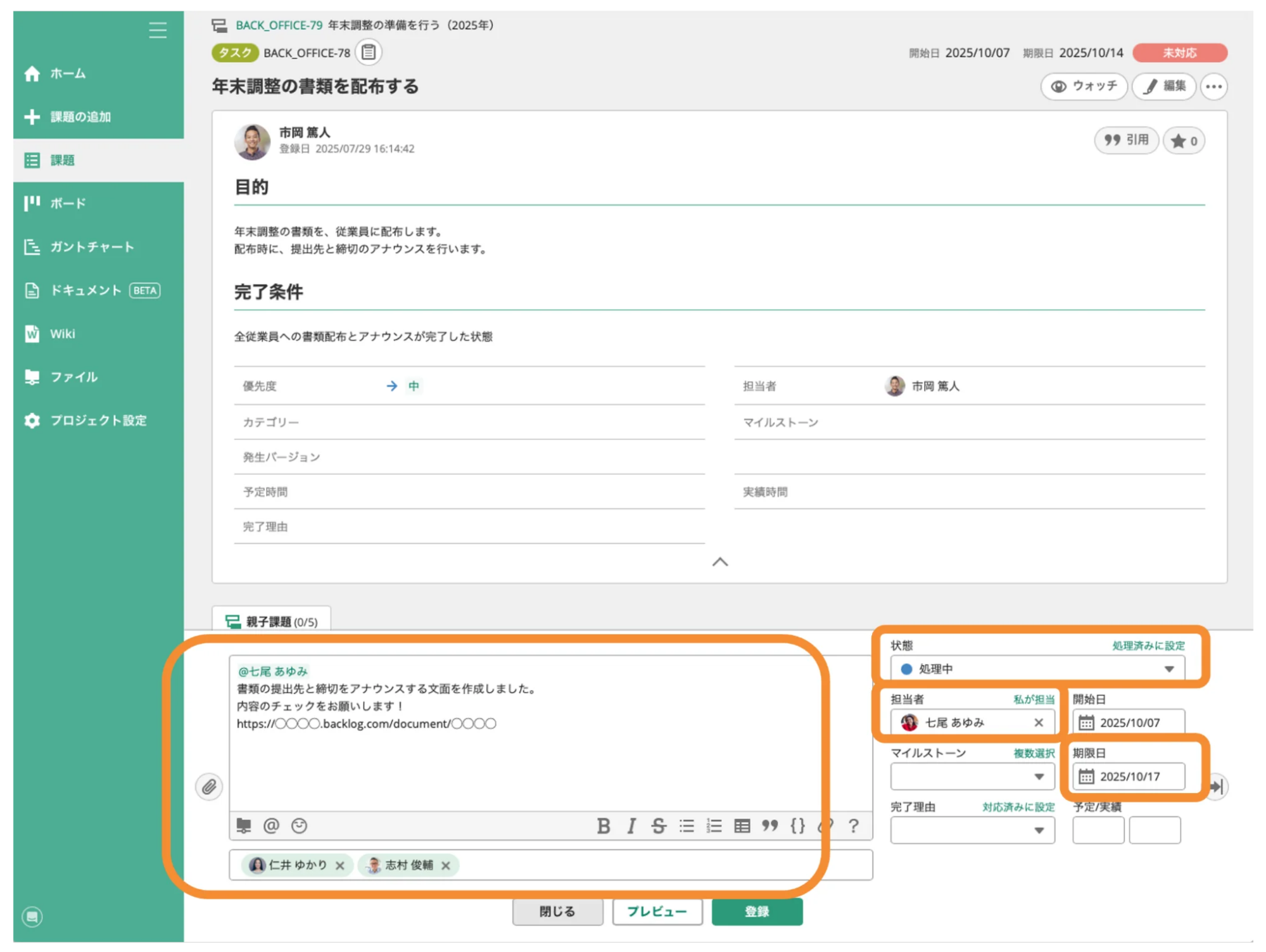Click the 閉じる button
1266x952 pixels.
(557, 911)
